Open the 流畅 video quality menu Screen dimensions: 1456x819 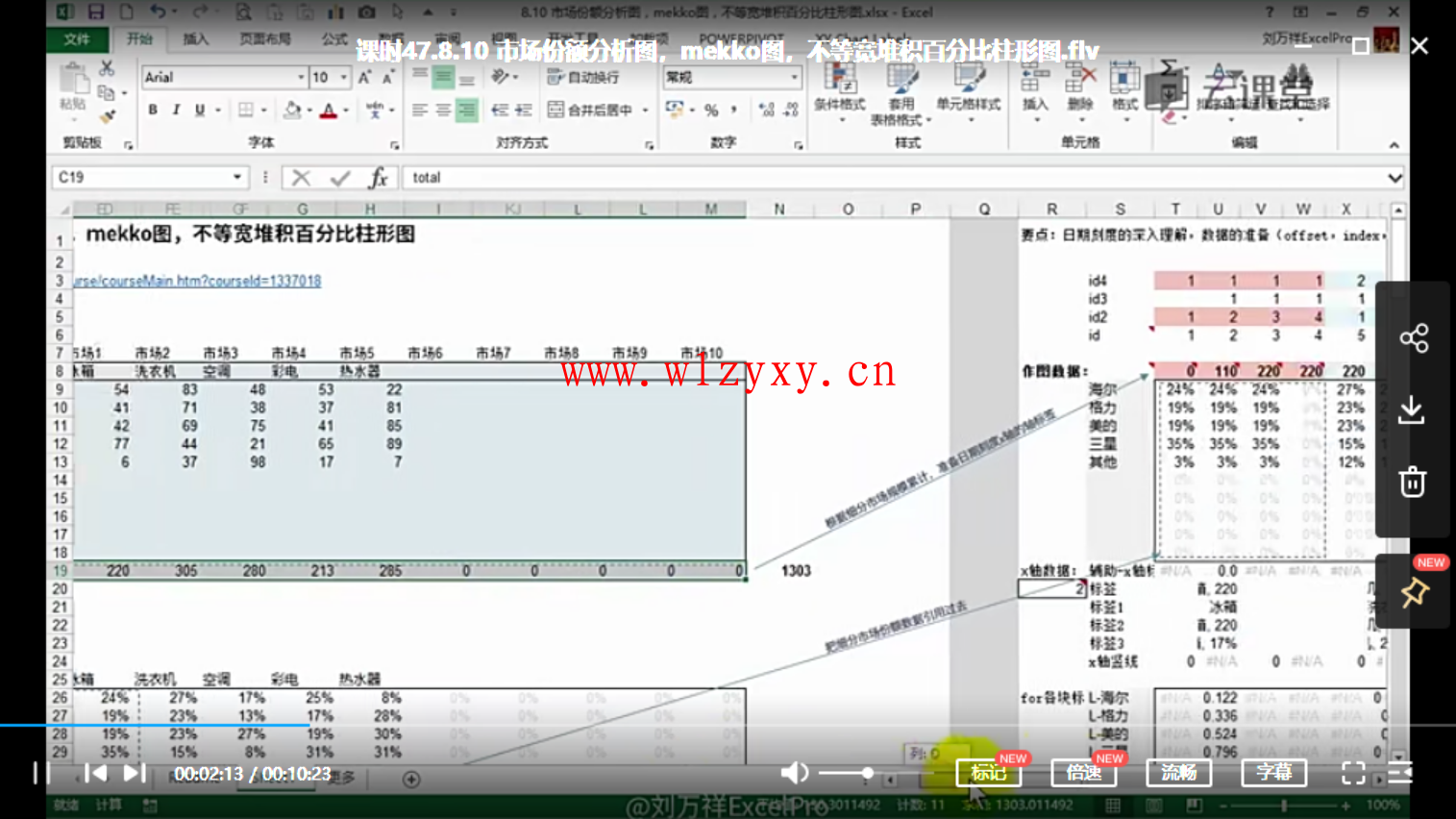tap(1178, 772)
